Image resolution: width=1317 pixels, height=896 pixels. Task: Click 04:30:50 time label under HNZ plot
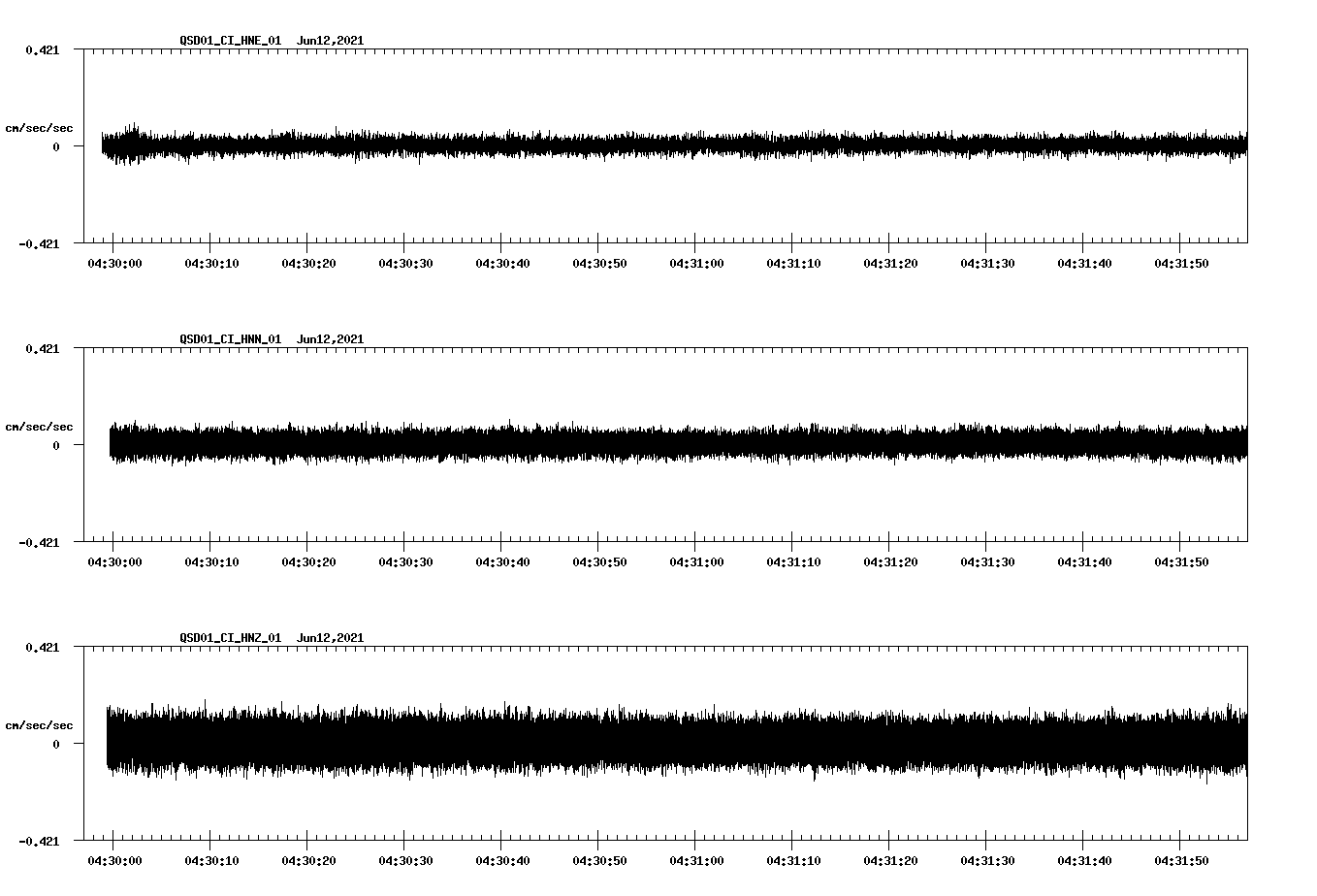[x=599, y=860]
